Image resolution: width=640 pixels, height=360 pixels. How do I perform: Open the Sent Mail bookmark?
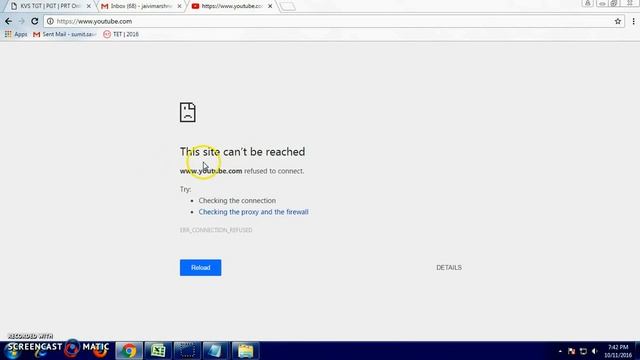[64, 34]
